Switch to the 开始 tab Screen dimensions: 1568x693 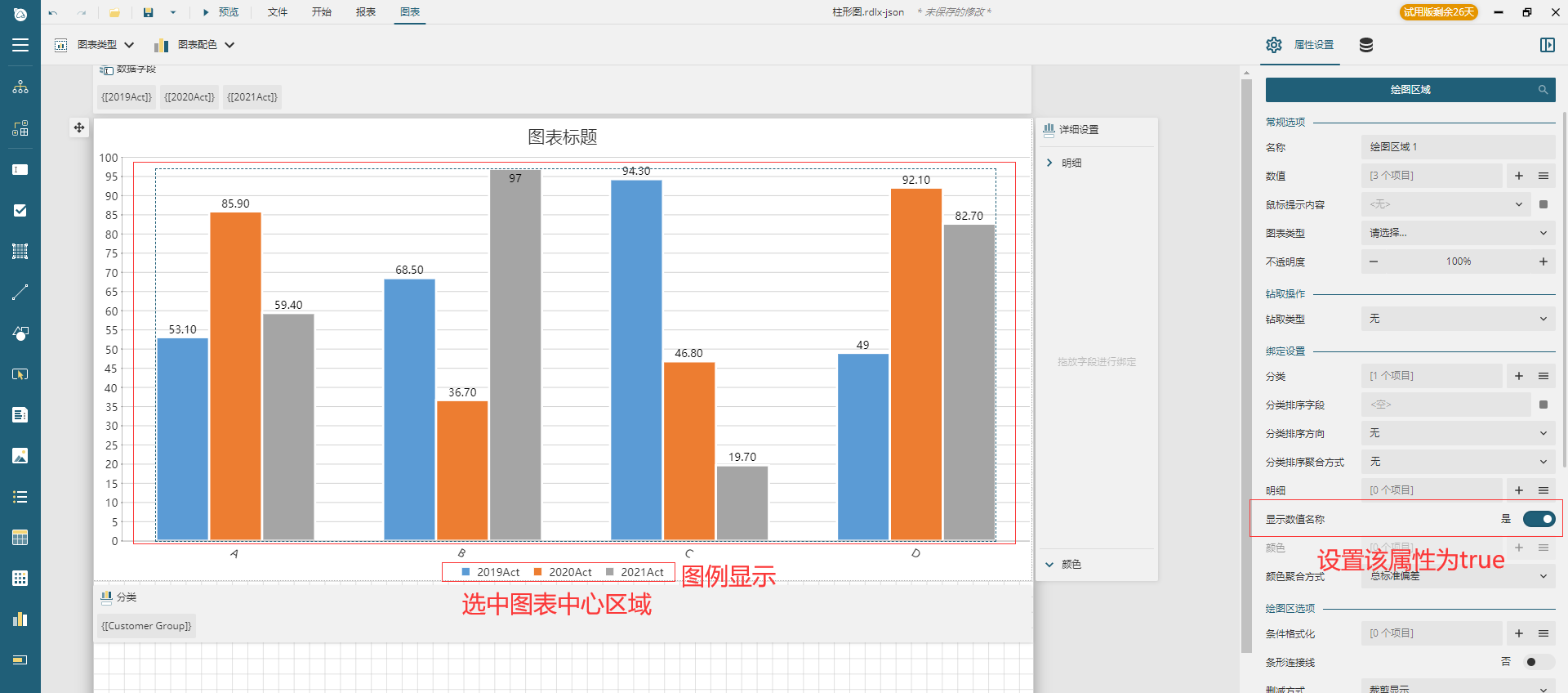pos(322,12)
